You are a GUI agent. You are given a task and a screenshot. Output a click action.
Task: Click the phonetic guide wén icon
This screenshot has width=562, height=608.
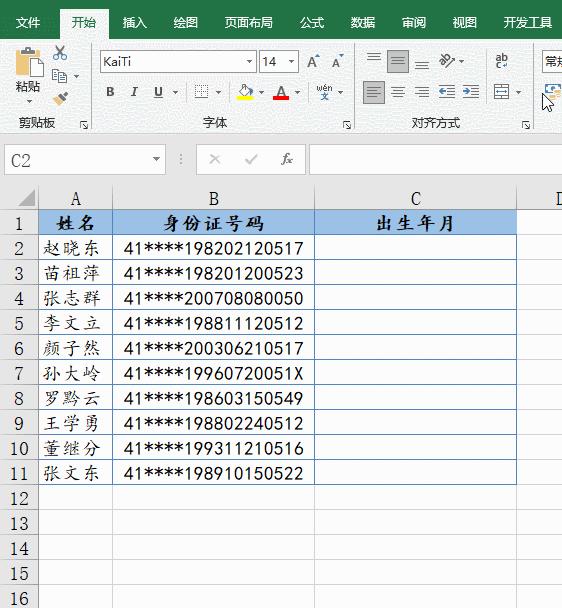click(324, 92)
